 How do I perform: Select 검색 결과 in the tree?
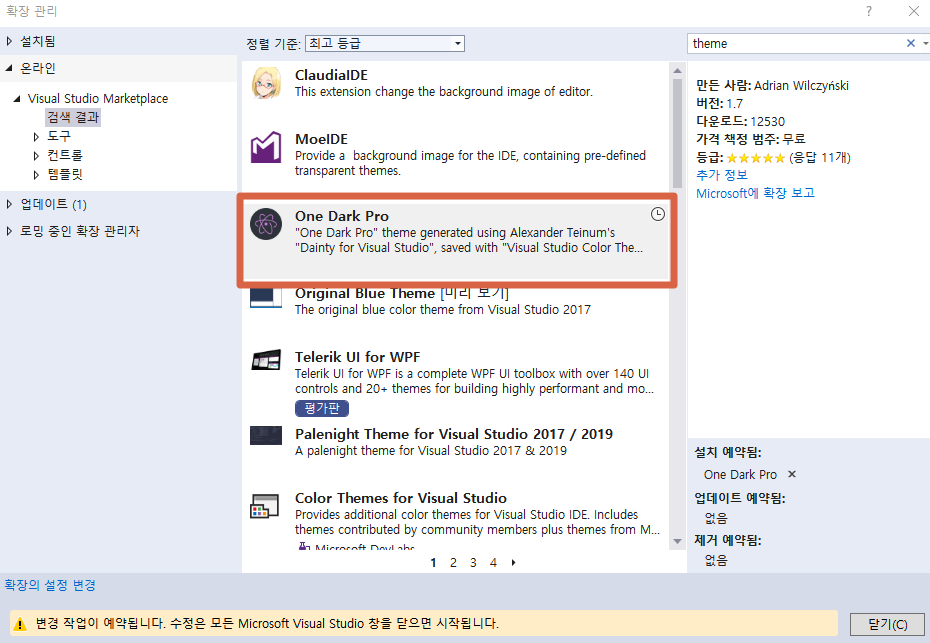pyautogui.click(x=74, y=117)
